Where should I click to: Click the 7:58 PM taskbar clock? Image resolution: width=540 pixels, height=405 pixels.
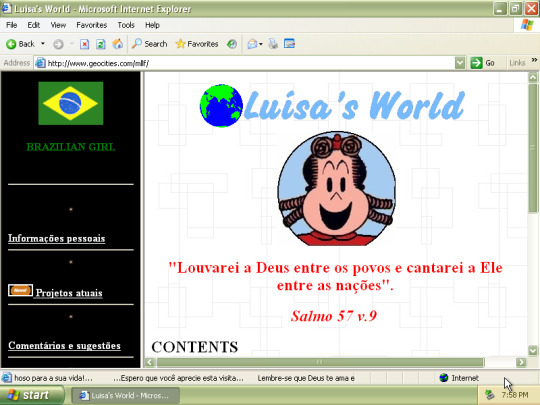coord(515,395)
